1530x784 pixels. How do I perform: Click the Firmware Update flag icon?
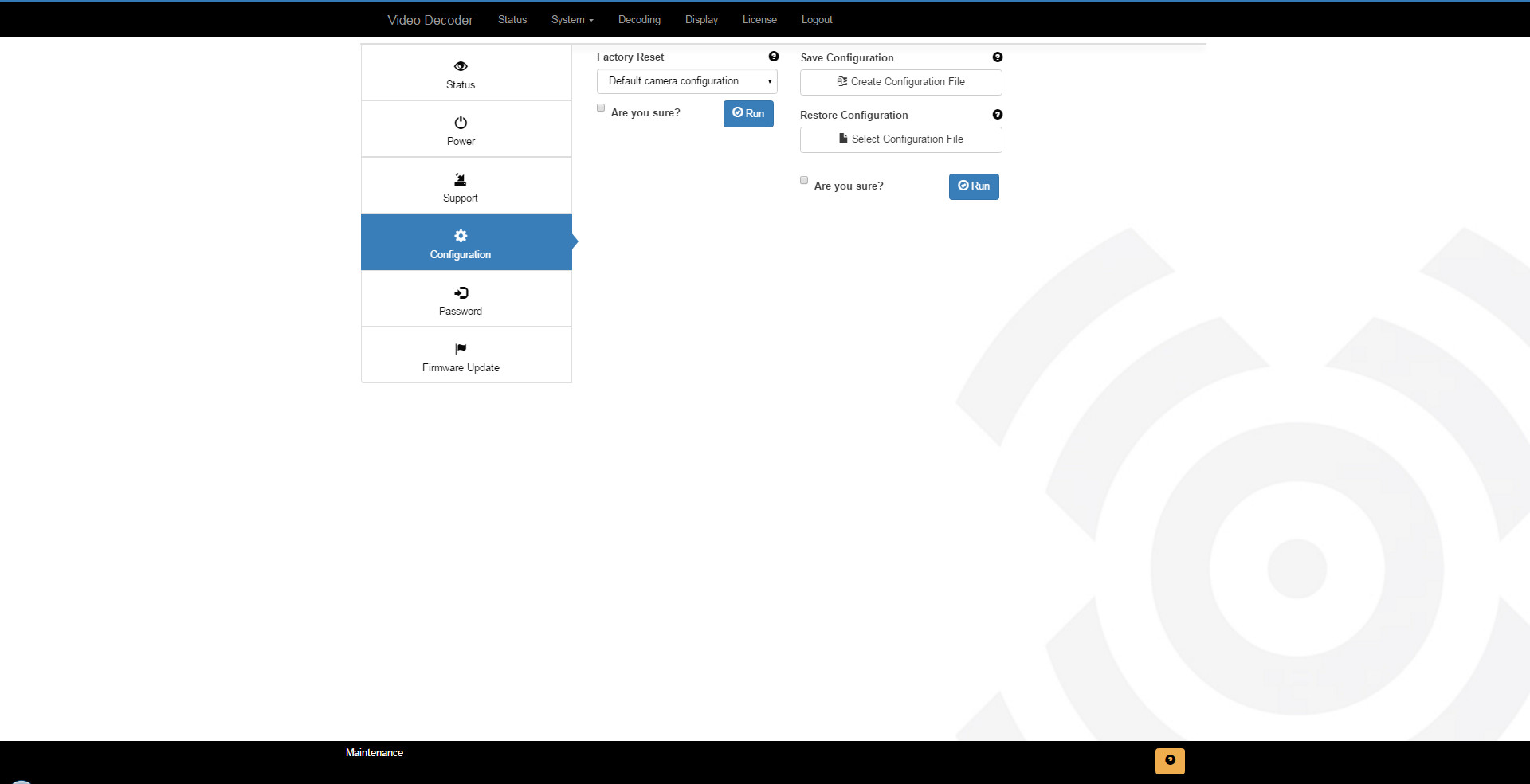pyautogui.click(x=461, y=349)
